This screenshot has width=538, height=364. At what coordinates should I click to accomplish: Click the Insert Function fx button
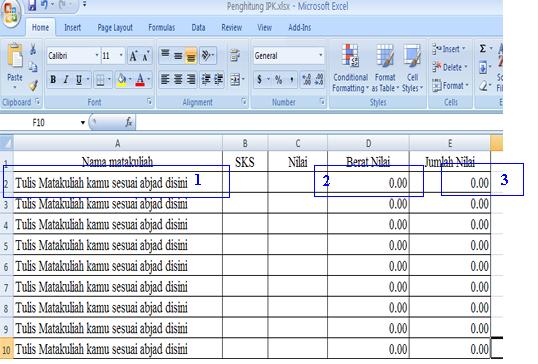pos(129,122)
